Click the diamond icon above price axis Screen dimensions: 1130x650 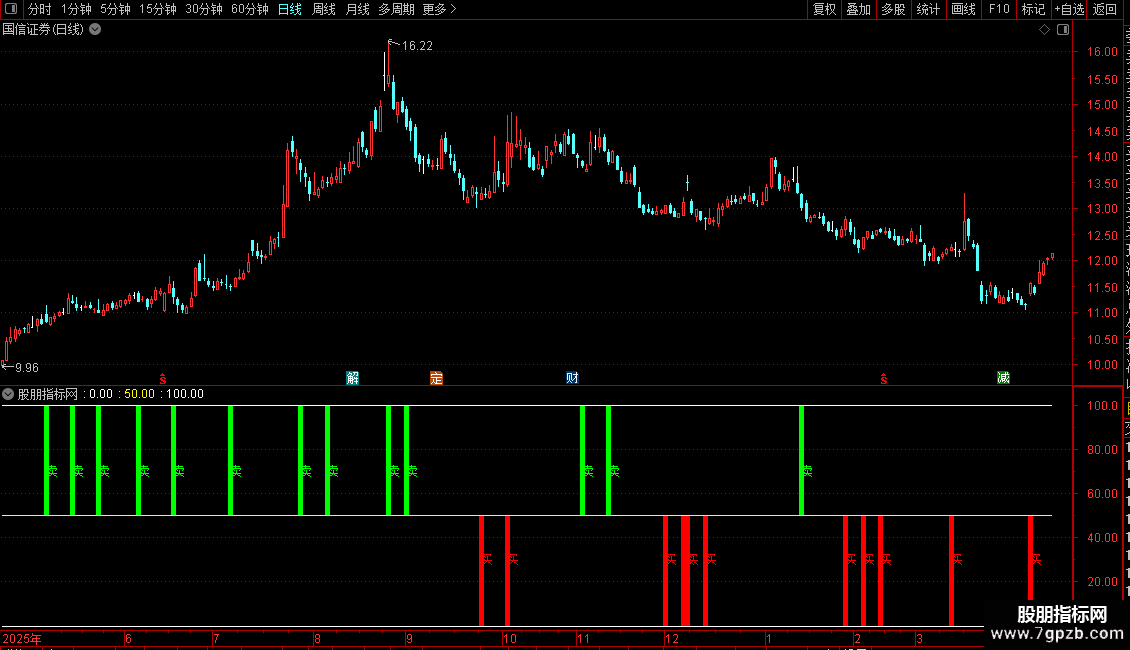coord(1044,30)
